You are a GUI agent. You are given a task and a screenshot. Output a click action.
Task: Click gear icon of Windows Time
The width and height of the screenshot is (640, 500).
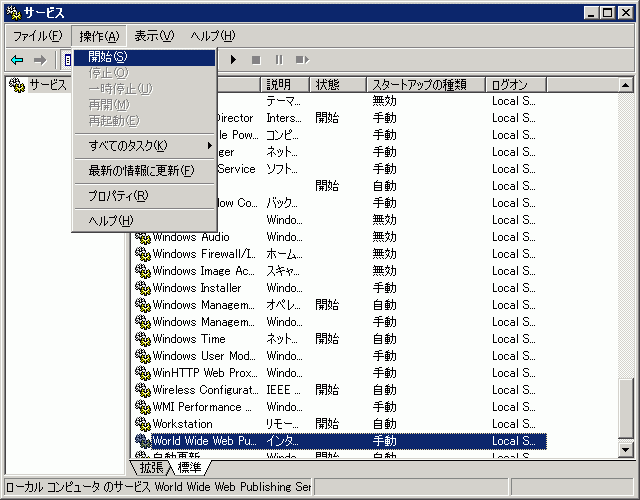(x=143, y=339)
